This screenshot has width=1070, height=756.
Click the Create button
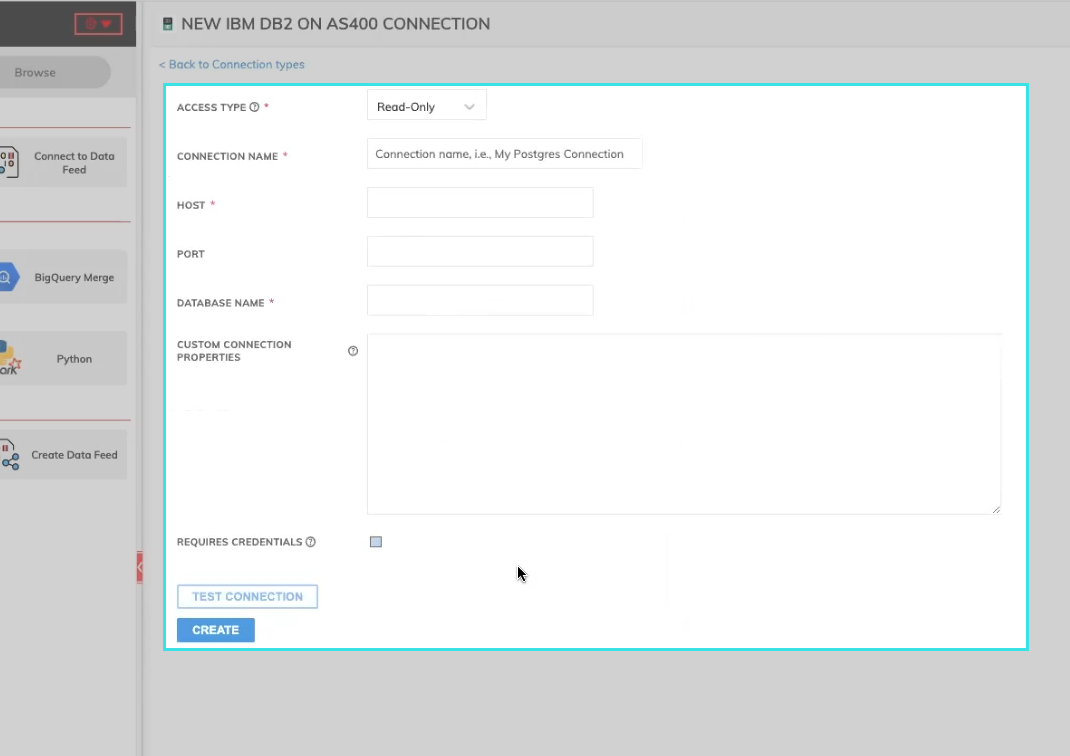coord(216,630)
